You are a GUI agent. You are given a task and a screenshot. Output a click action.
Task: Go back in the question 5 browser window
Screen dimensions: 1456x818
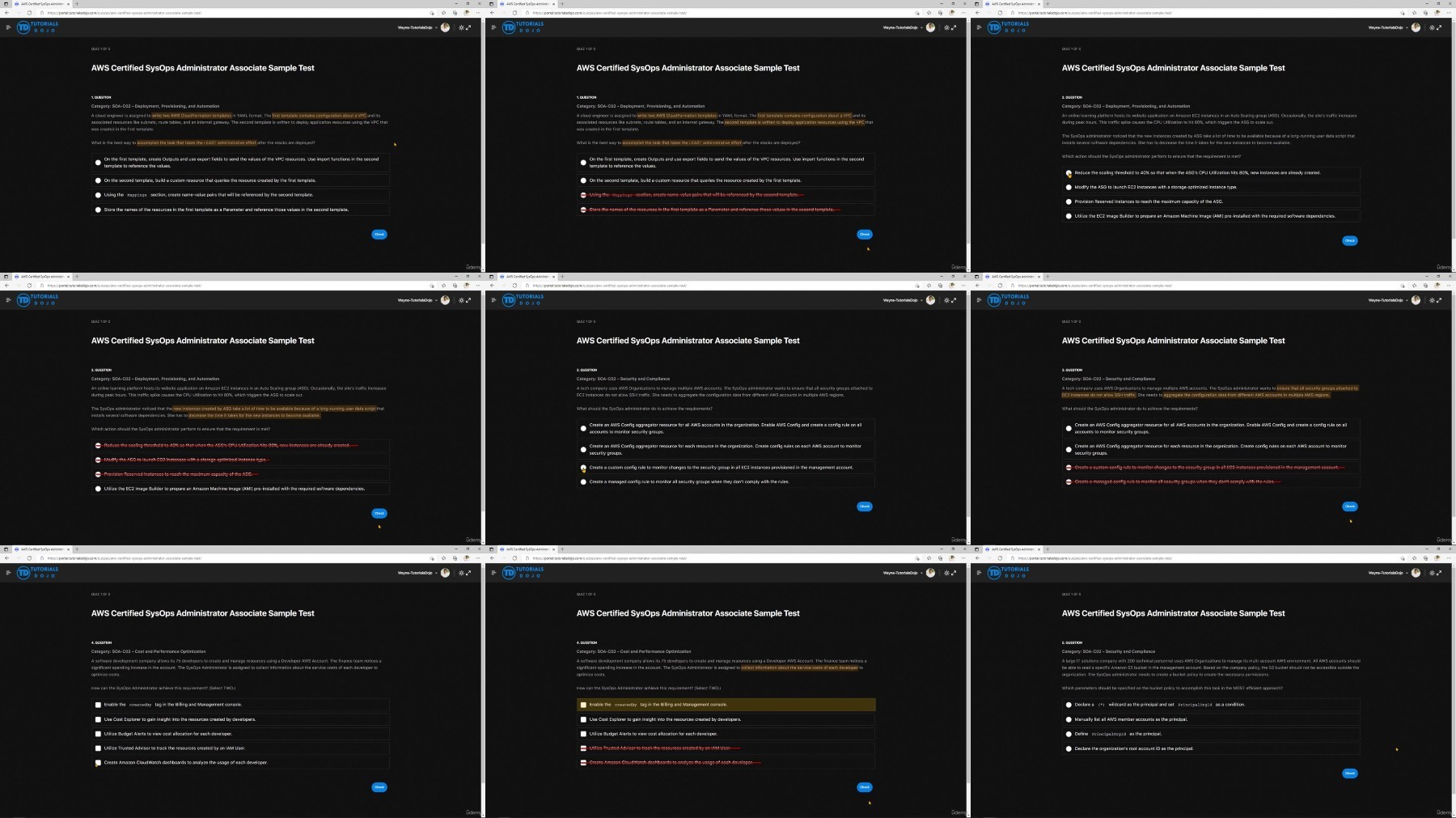pyautogui.click(x=977, y=558)
